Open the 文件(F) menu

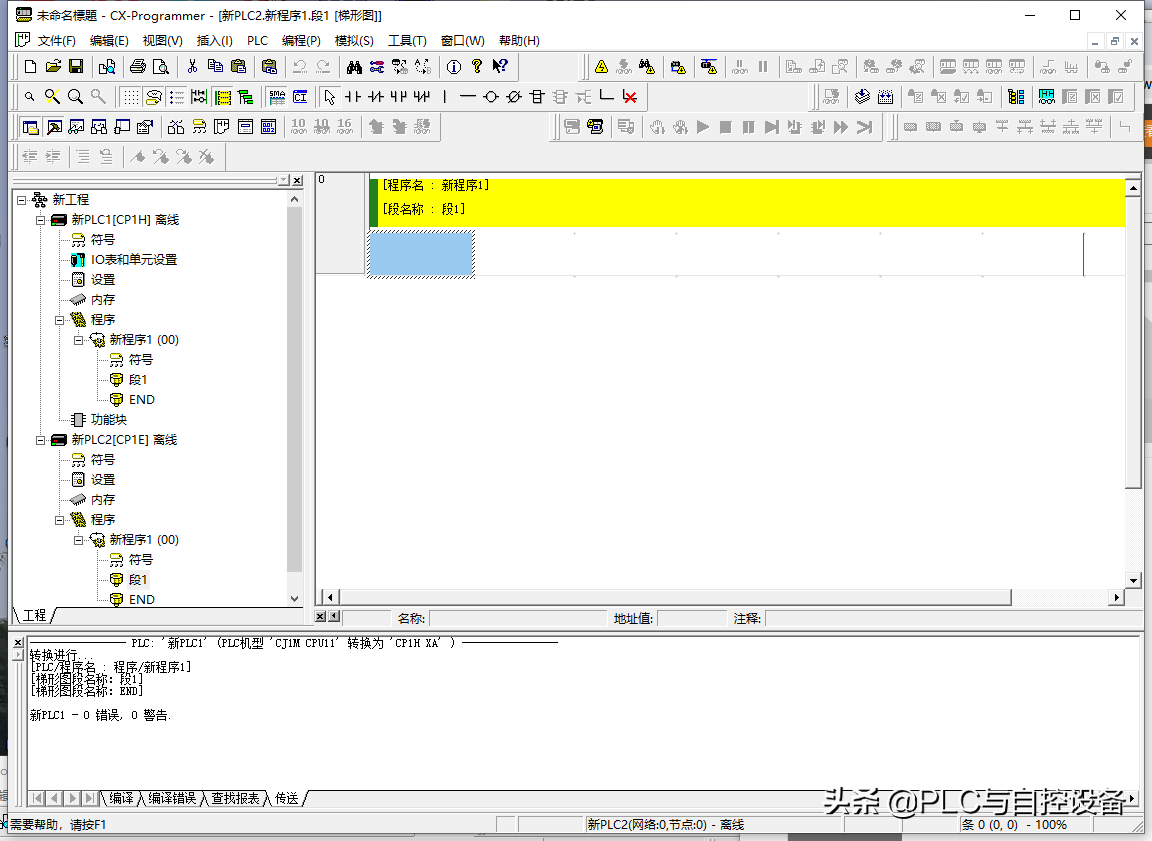57,40
